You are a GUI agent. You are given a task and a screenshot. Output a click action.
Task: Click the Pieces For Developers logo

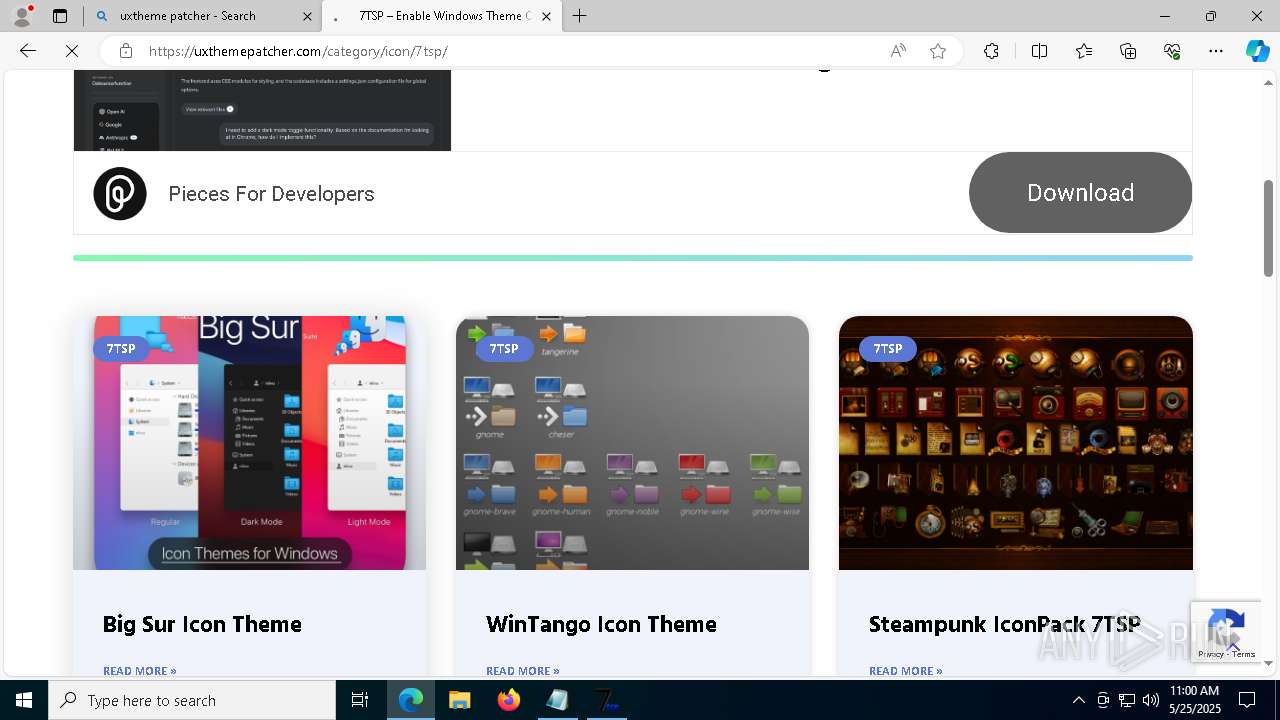point(120,194)
